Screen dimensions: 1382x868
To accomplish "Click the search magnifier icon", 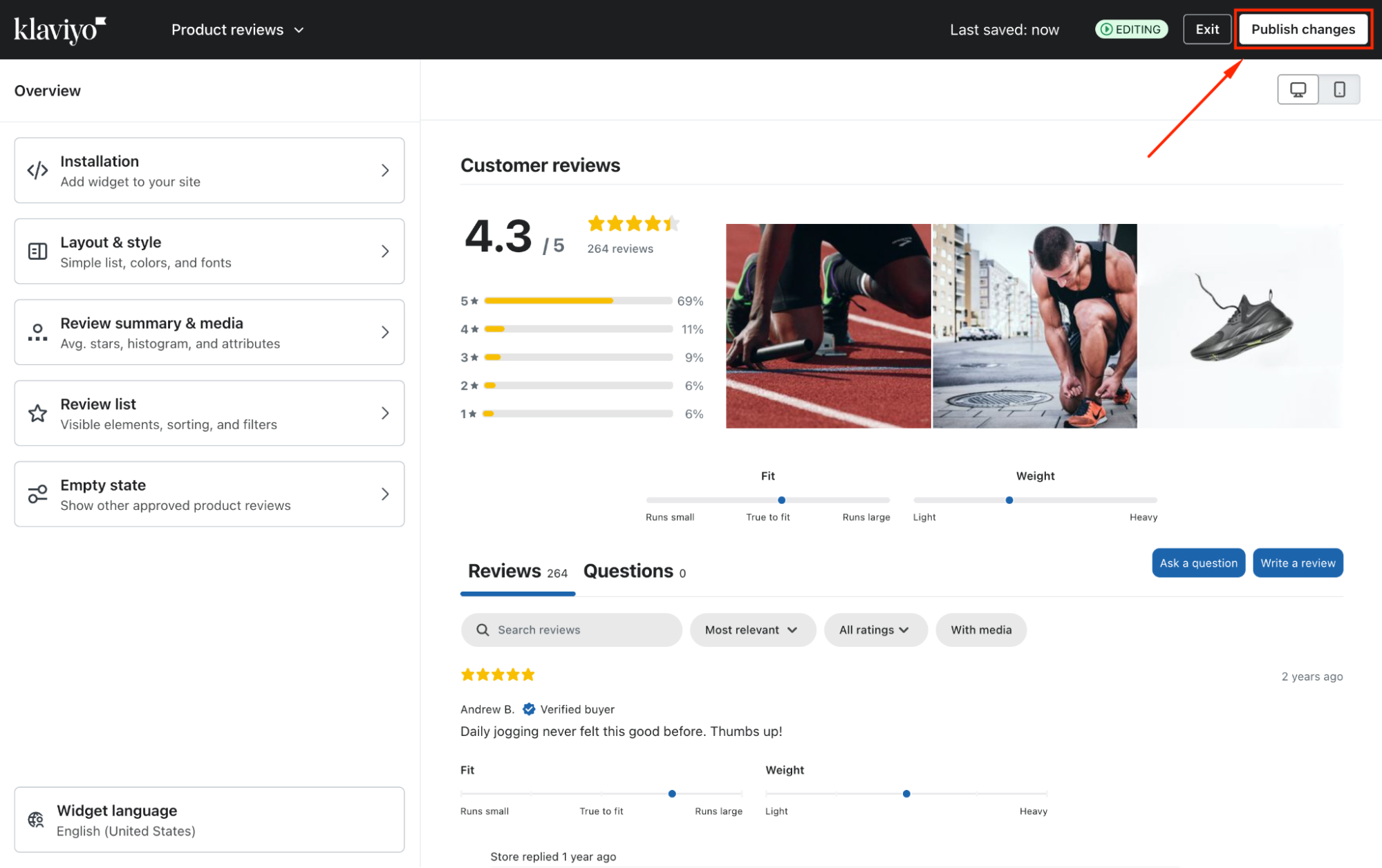I will 483,630.
